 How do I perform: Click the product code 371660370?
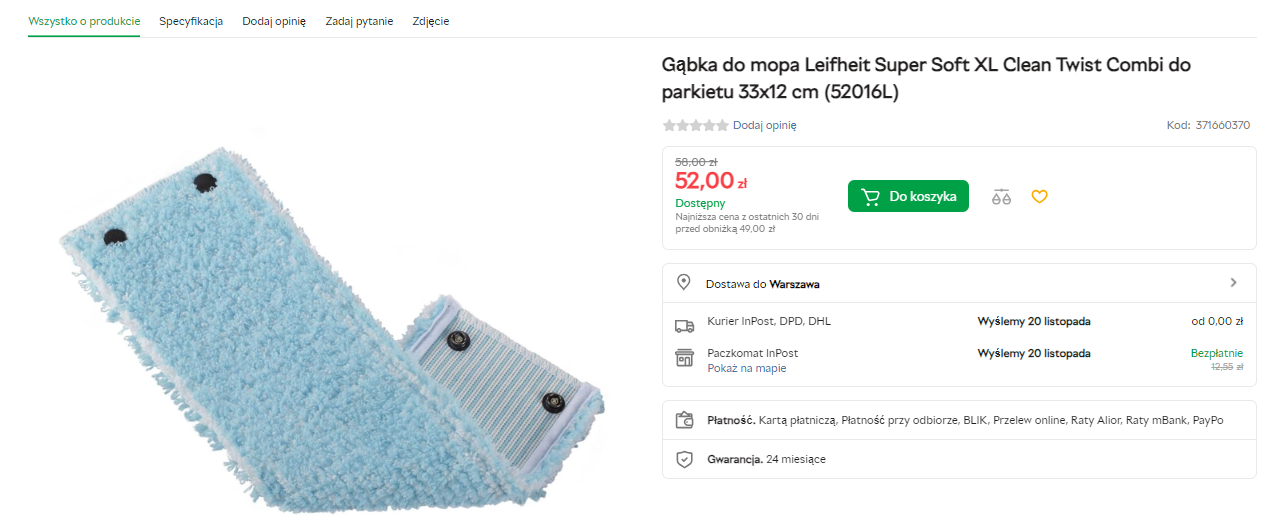(1222, 126)
